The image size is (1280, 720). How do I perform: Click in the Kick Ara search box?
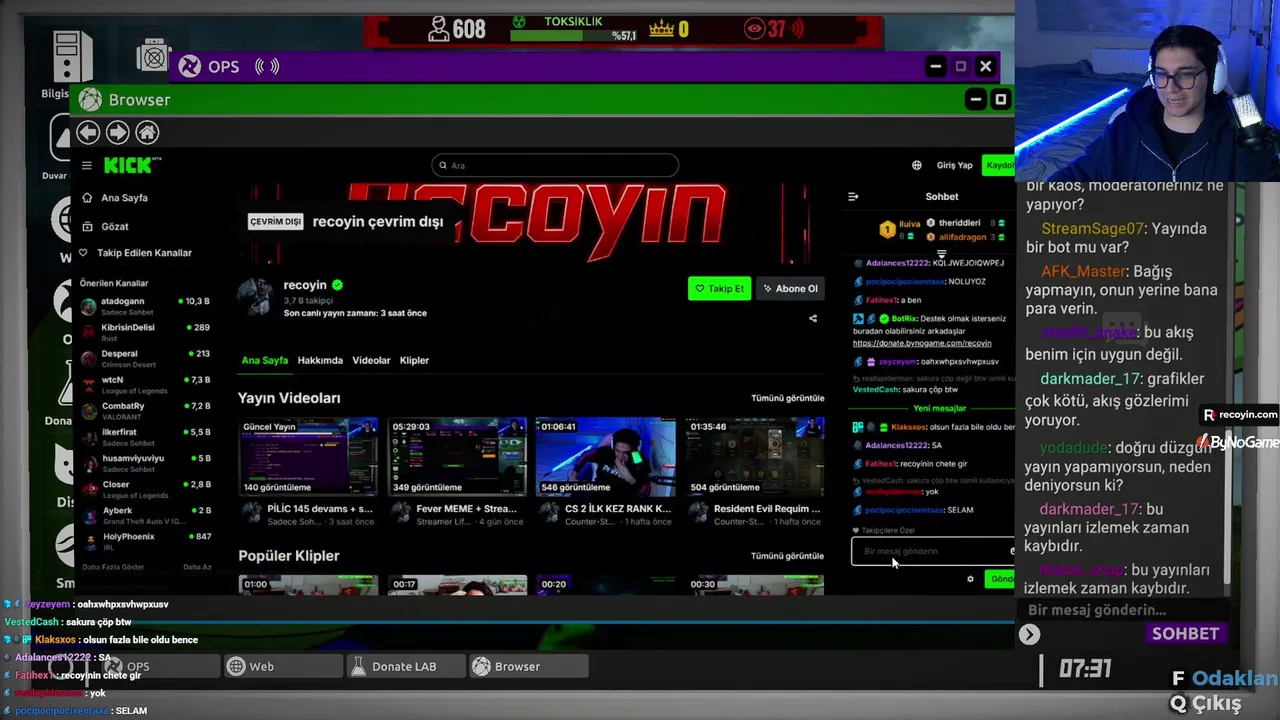pos(555,165)
